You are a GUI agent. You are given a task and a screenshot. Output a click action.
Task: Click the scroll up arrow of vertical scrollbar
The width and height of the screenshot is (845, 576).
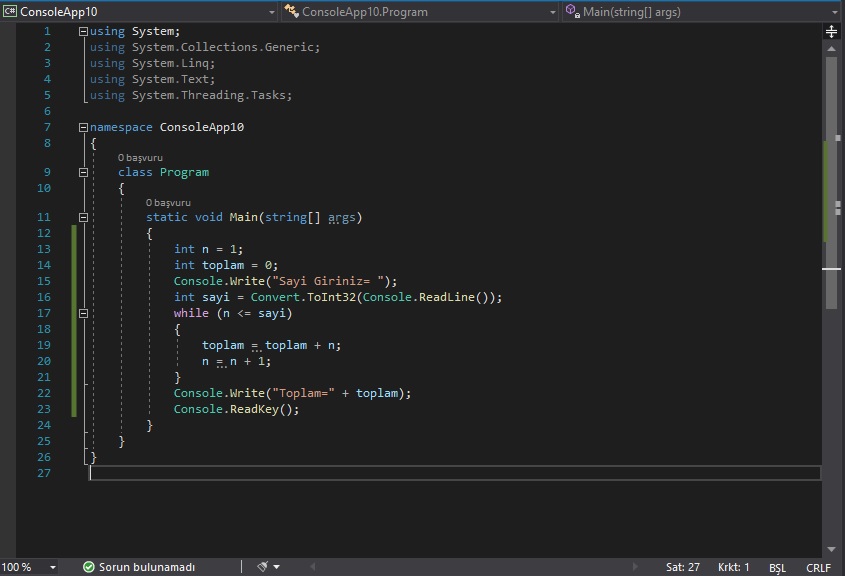pyautogui.click(x=832, y=48)
